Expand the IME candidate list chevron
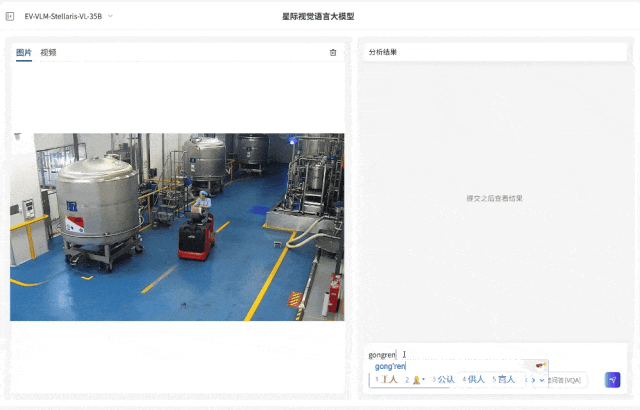This screenshot has width=640, height=410. pos(542,380)
